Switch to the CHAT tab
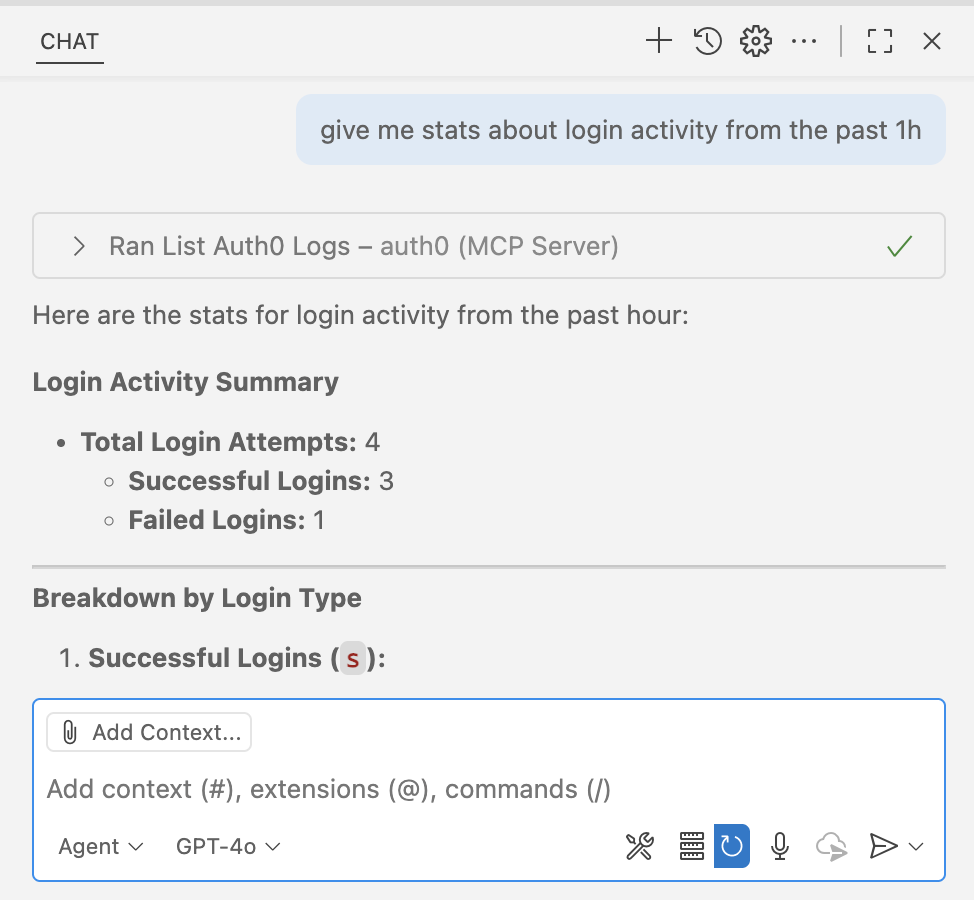Screen dimensions: 974x900 (x=70, y=42)
